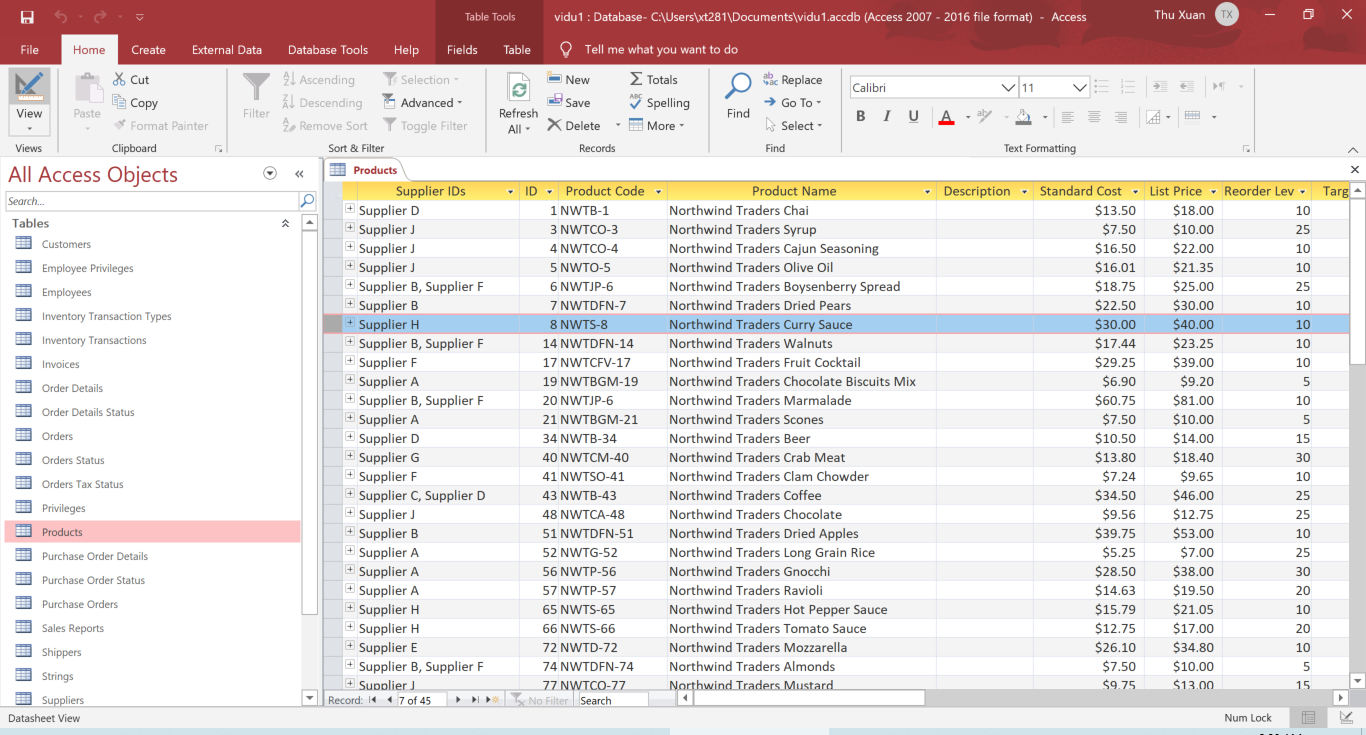Open font color dropdown arrow
The width and height of the screenshot is (1366, 735).
pyautogui.click(x=967, y=117)
